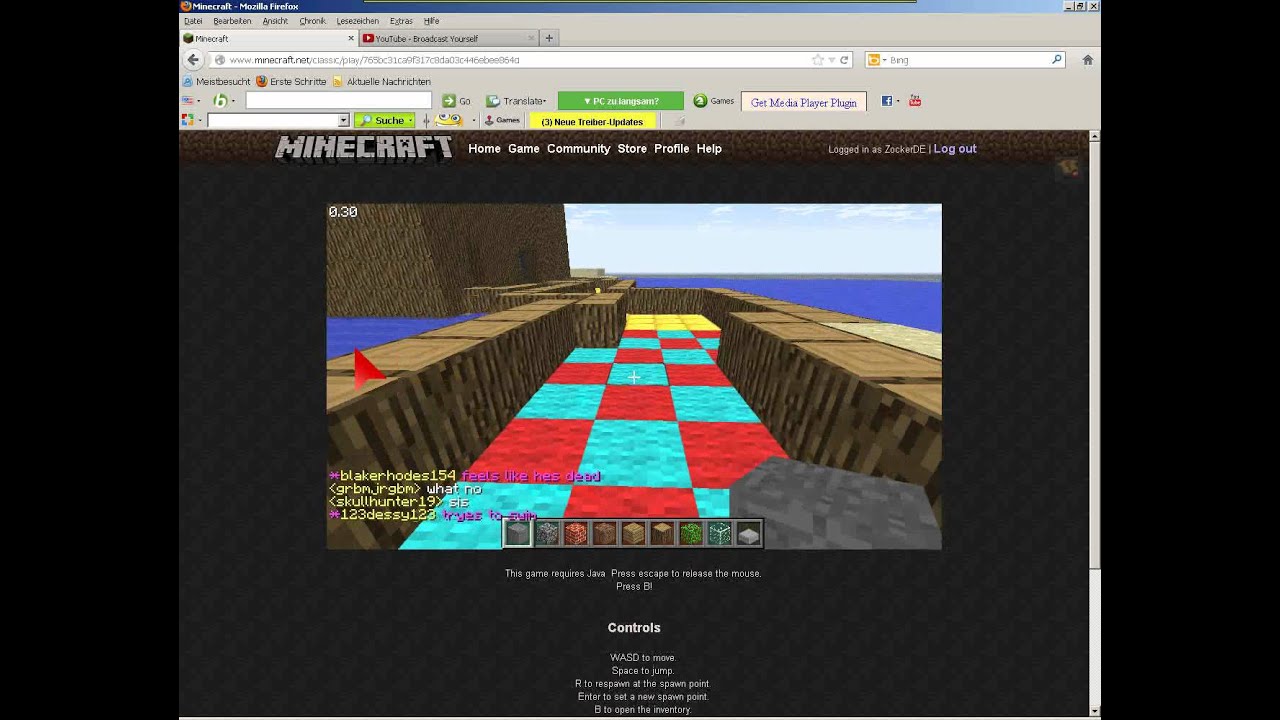The height and width of the screenshot is (720, 1280).
Task: Switch to the YouTube - Broadcast Yourself tab
Action: [448, 38]
